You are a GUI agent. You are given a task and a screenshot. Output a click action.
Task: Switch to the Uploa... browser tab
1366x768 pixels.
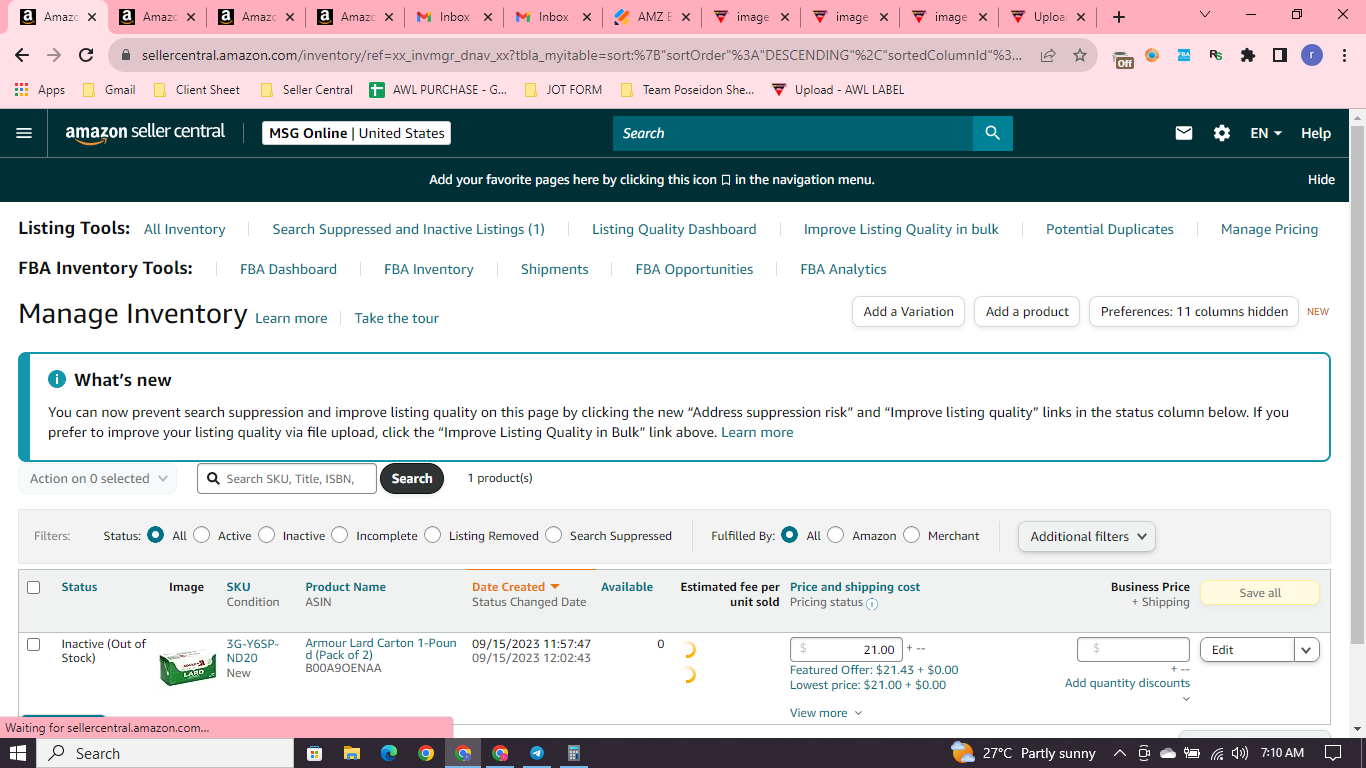tap(1049, 17)
